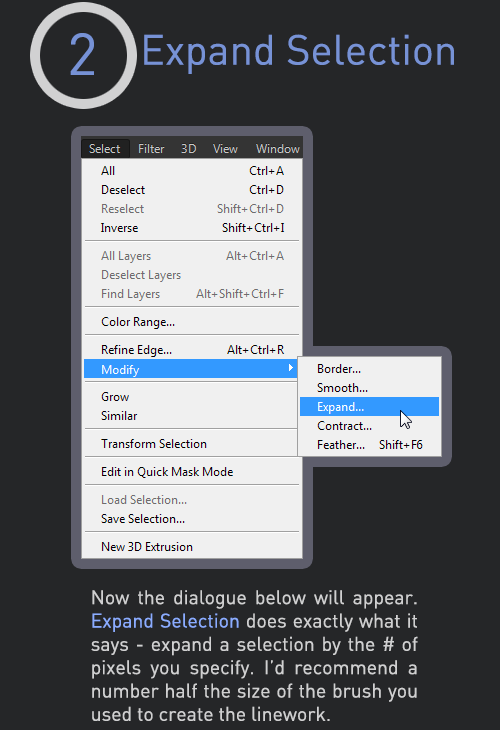Choose Save Selection menu entry
This screenshot has width=500, height=730.
coord(192,519)
